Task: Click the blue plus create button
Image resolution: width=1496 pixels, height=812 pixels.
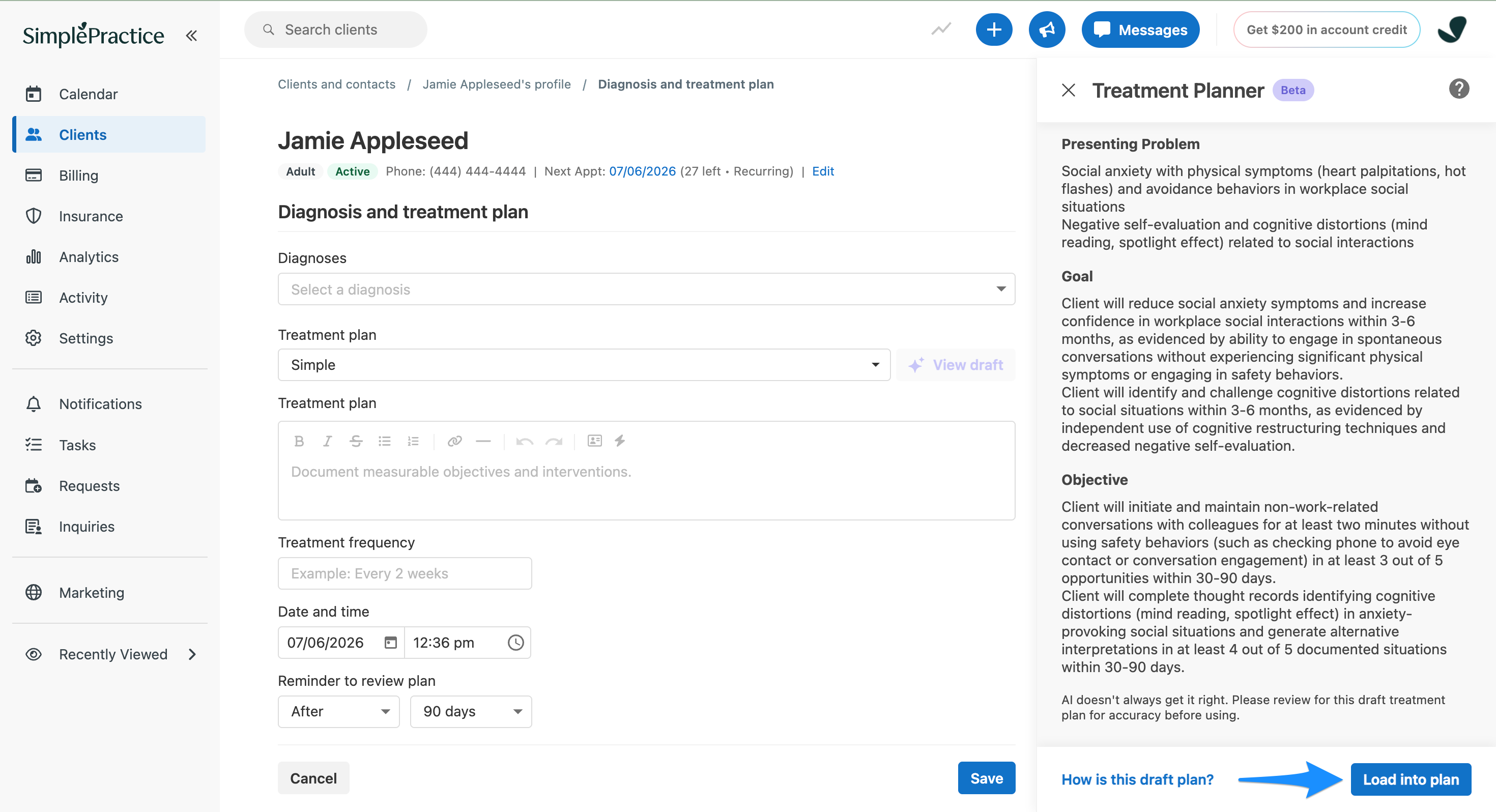Action: click(994, 30)
